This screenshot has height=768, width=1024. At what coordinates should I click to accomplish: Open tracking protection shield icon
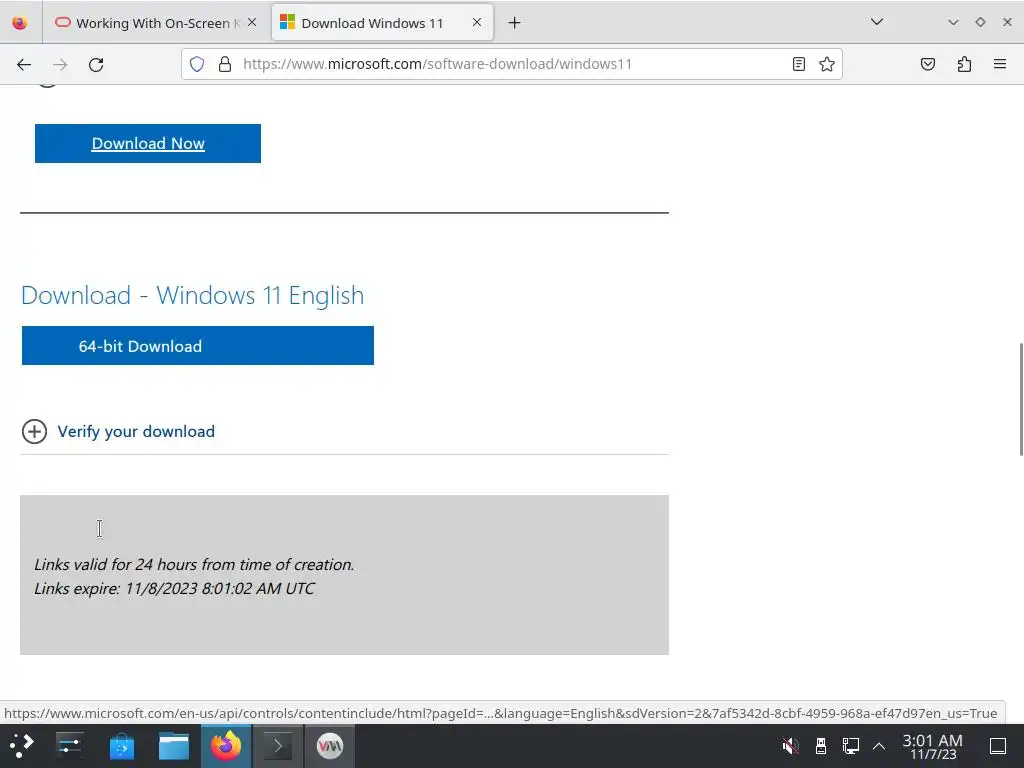197,64
